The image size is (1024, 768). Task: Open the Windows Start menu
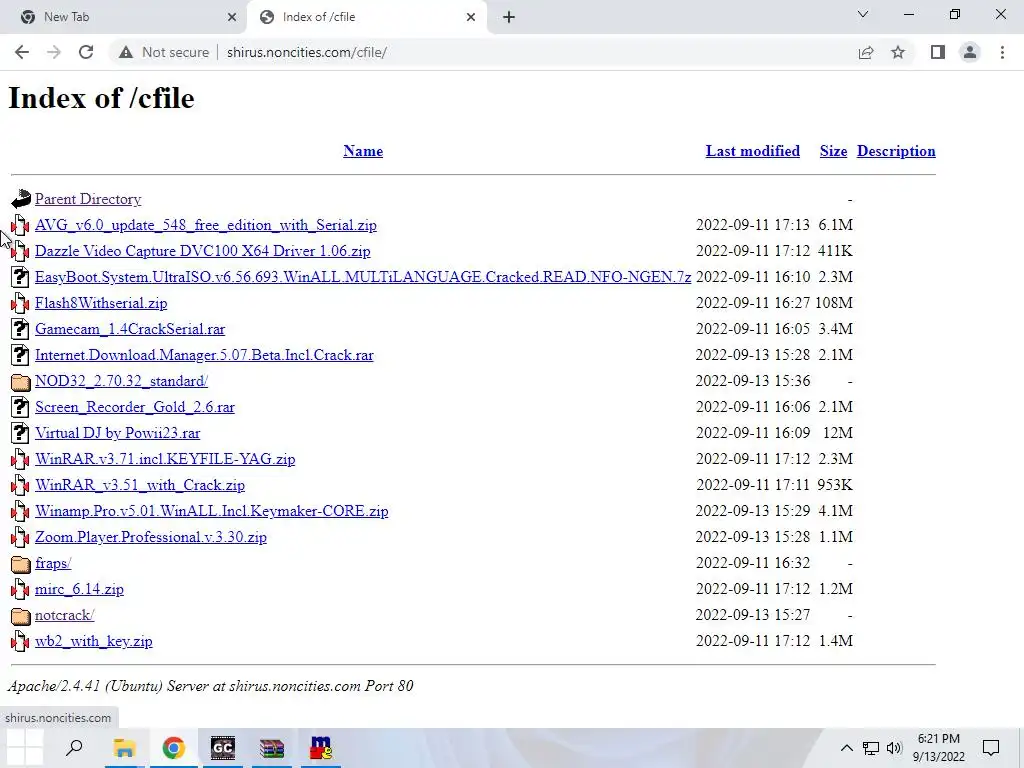pyautogui.click(x=25, y=748)
